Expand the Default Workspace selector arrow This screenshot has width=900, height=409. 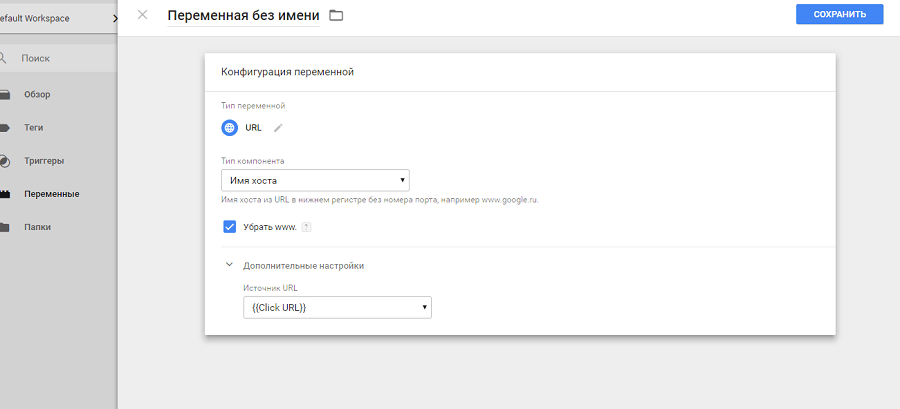click(x=114, y=18)
